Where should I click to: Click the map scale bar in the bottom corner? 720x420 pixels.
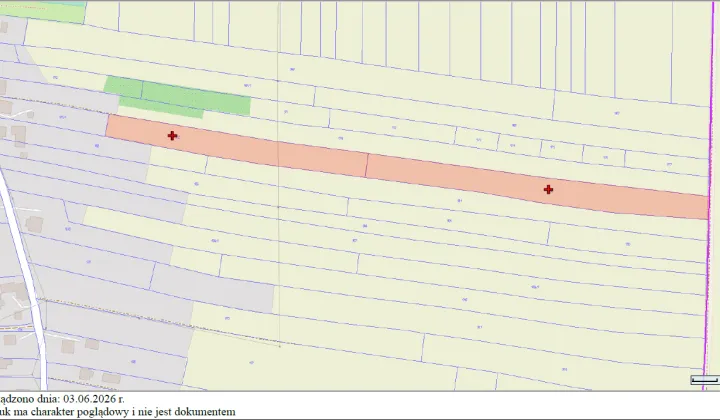click(704, 380)
